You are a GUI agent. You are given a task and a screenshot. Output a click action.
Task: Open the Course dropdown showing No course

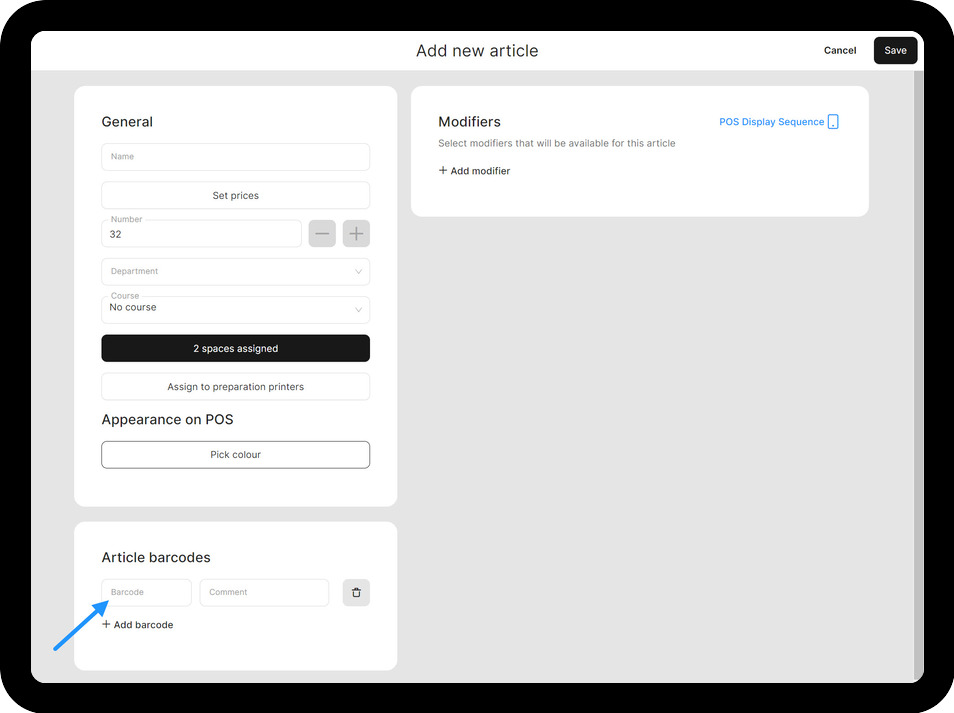(235, 309)
